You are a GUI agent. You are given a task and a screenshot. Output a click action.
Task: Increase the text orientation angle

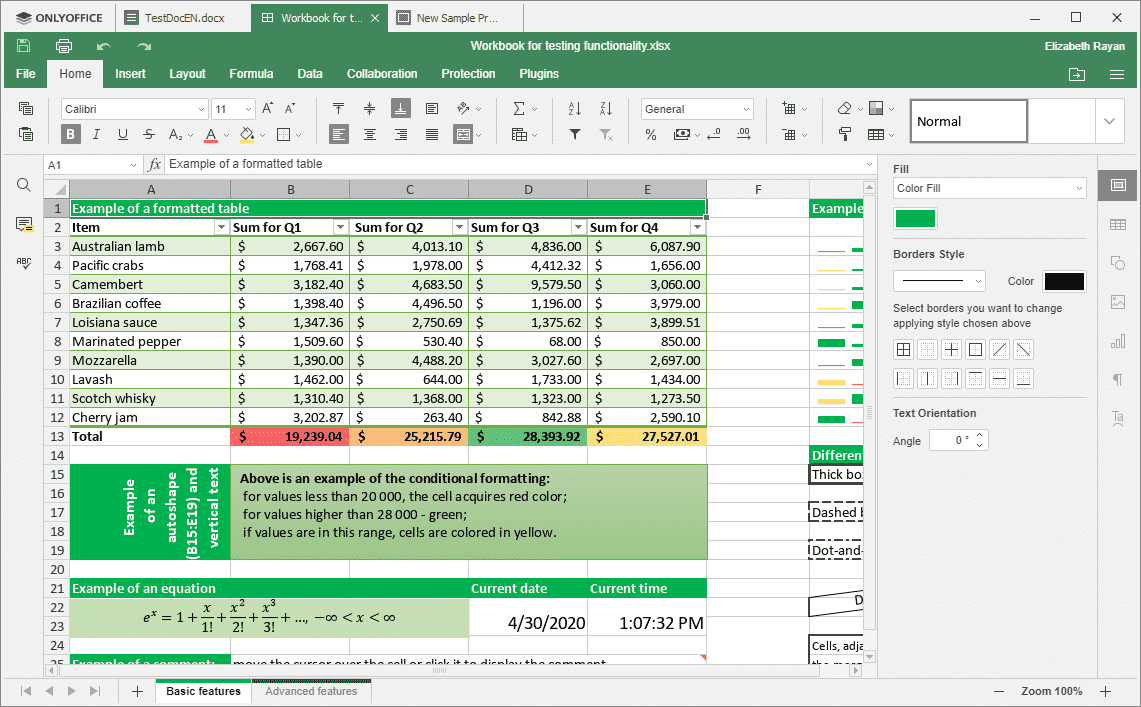(x=979, y=436)
